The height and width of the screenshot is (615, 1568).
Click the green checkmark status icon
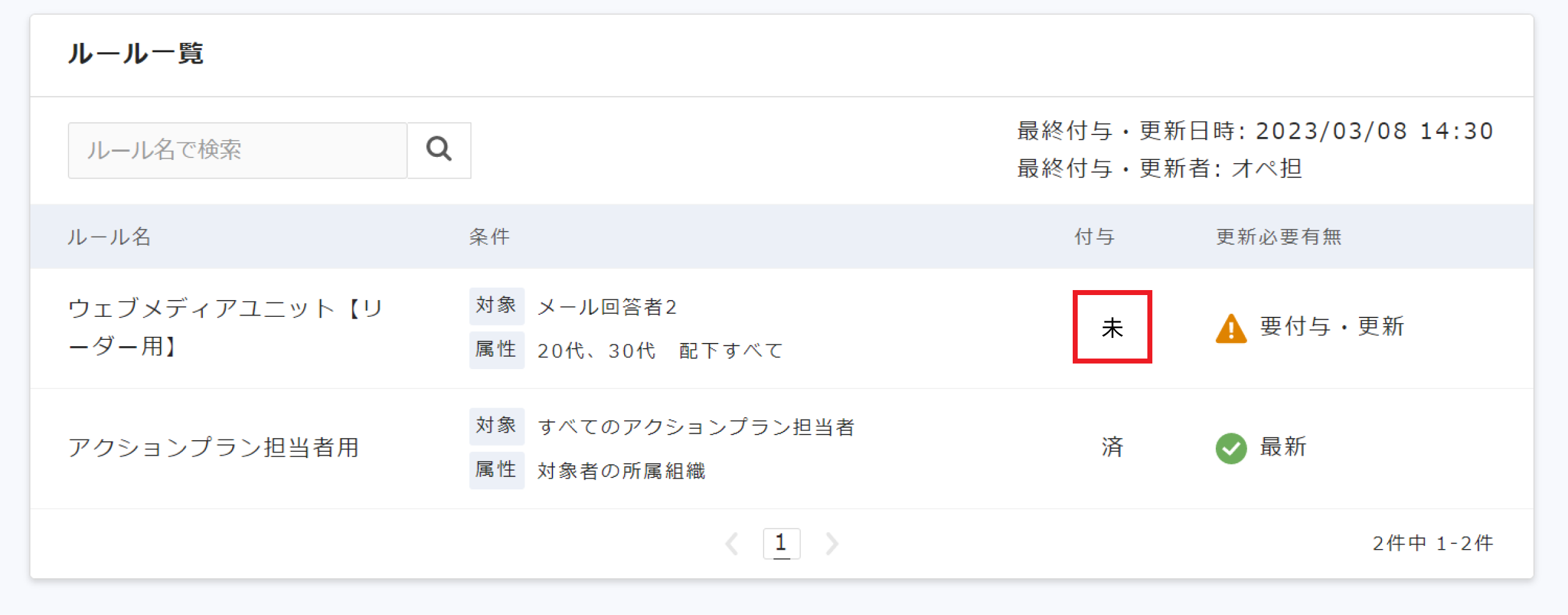point(1231,448)
